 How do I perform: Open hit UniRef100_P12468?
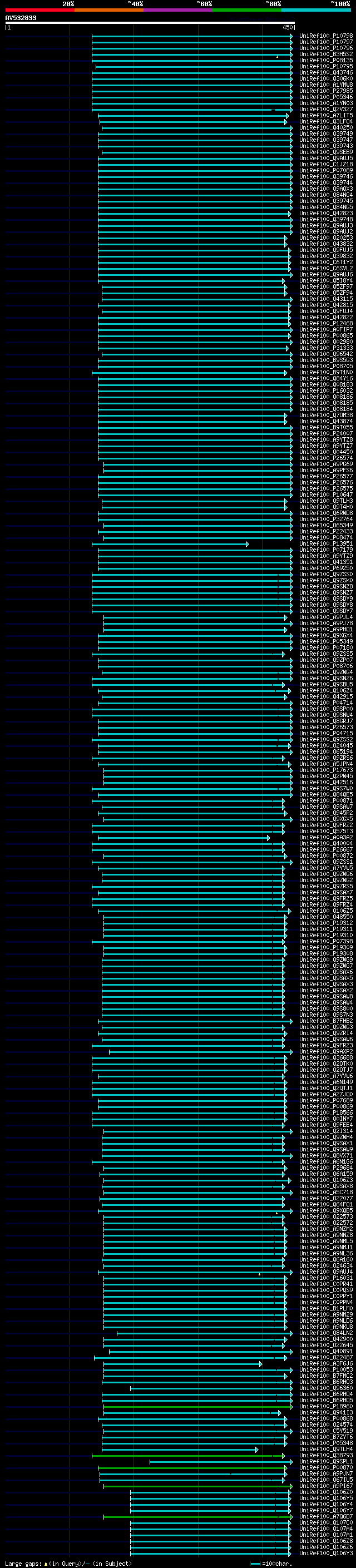(326, 324)
